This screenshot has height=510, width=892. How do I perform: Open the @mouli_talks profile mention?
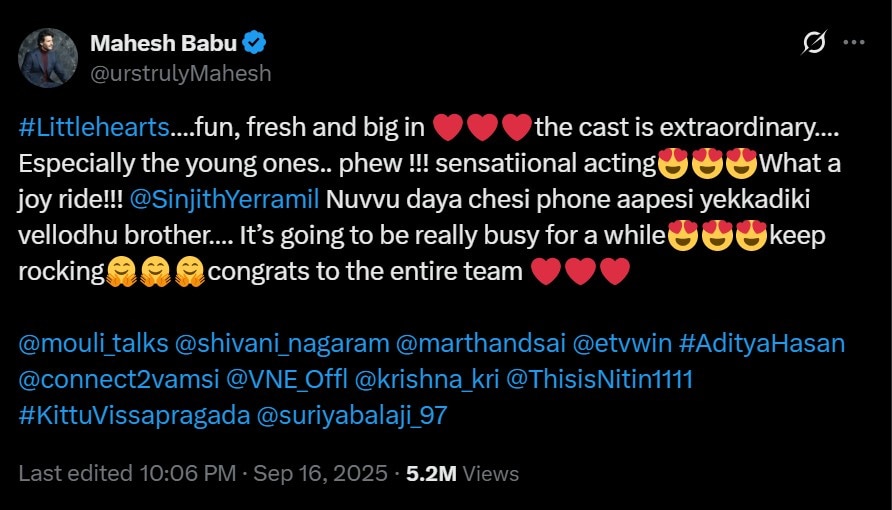[93, 344]
